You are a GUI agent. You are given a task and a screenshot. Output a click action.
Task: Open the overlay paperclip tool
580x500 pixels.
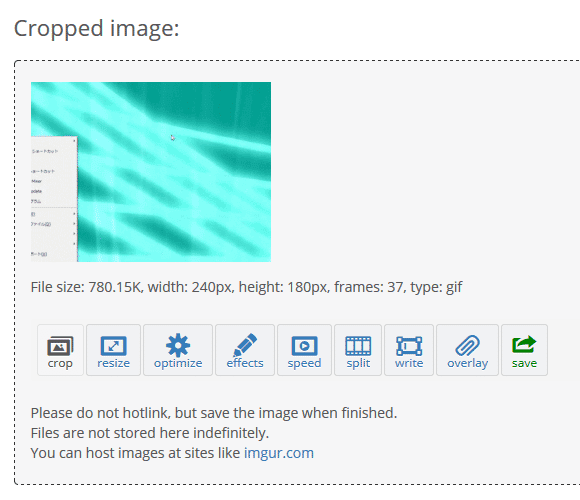click(x=468, y=350)
